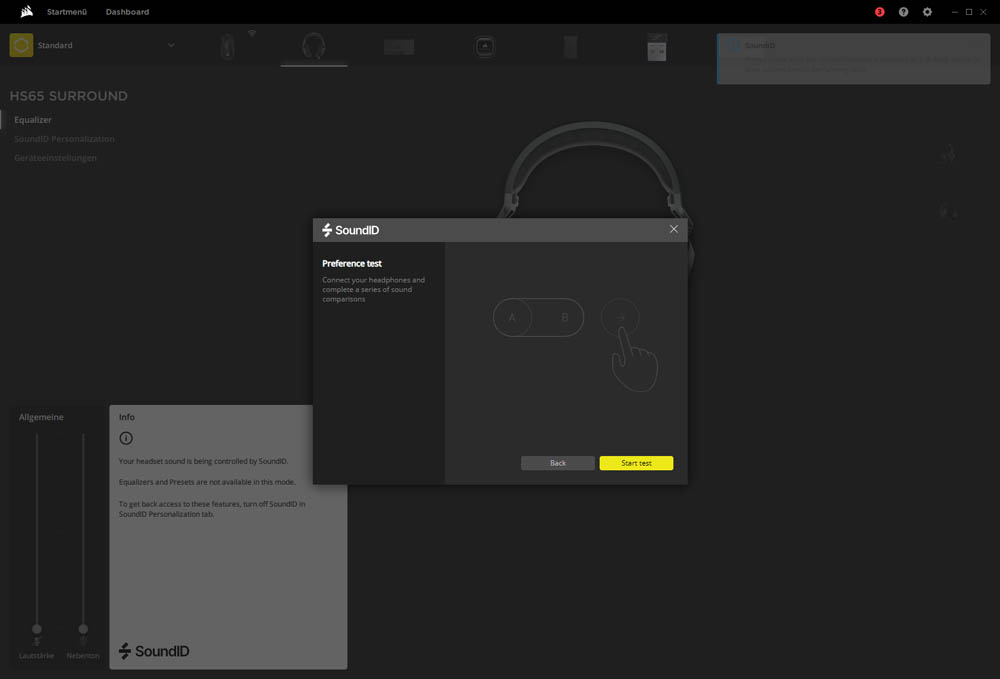Open the red notifications badge
Screen dimensions: 1000x679
(879, 11)
